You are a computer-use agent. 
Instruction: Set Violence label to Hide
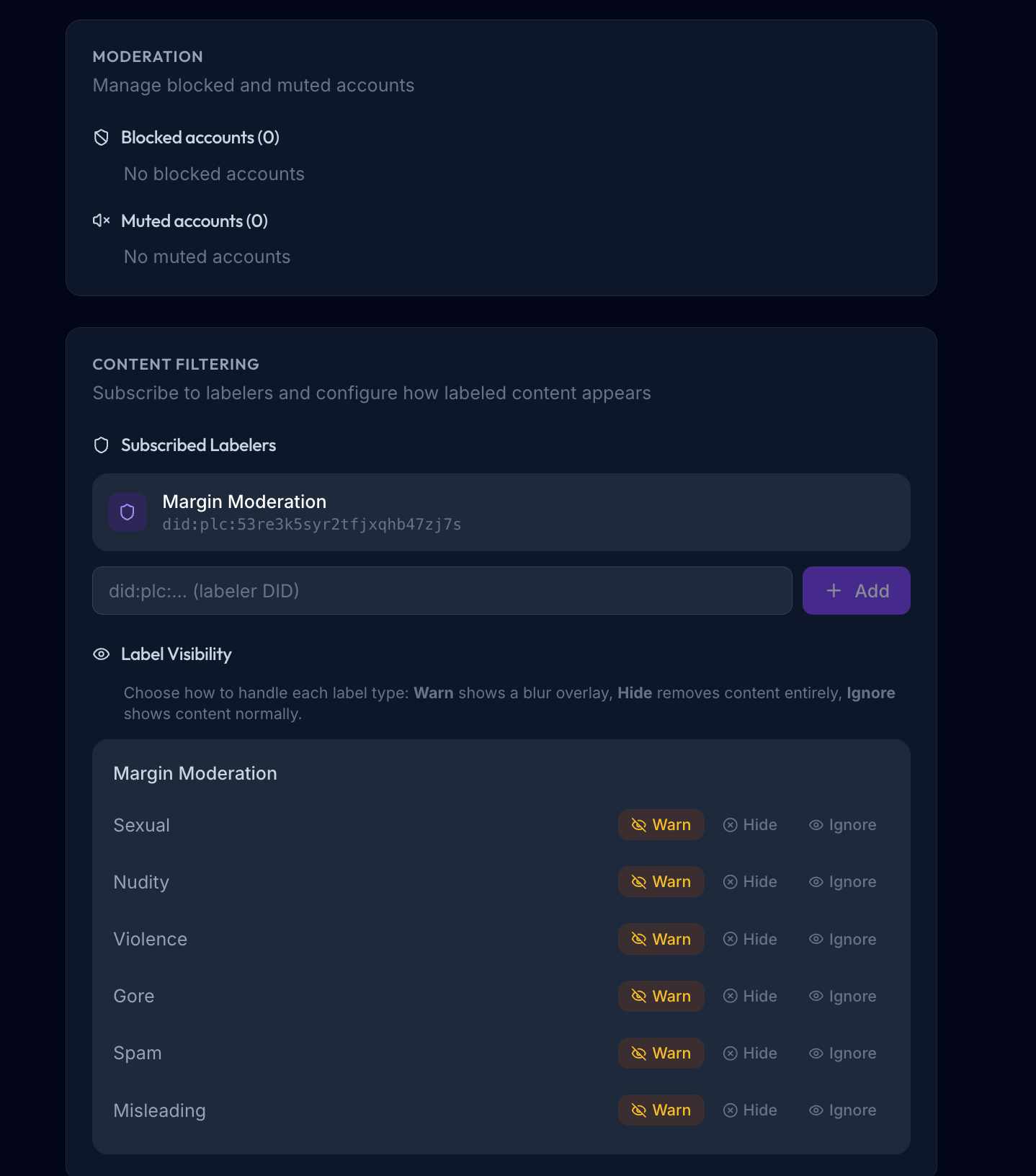[x=750, y=939]
